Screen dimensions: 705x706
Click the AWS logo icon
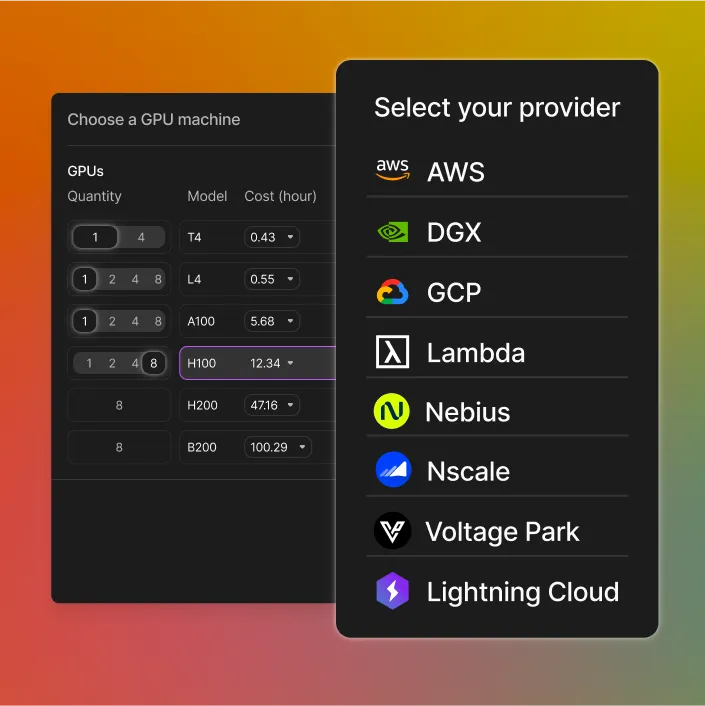pos(392,170)
